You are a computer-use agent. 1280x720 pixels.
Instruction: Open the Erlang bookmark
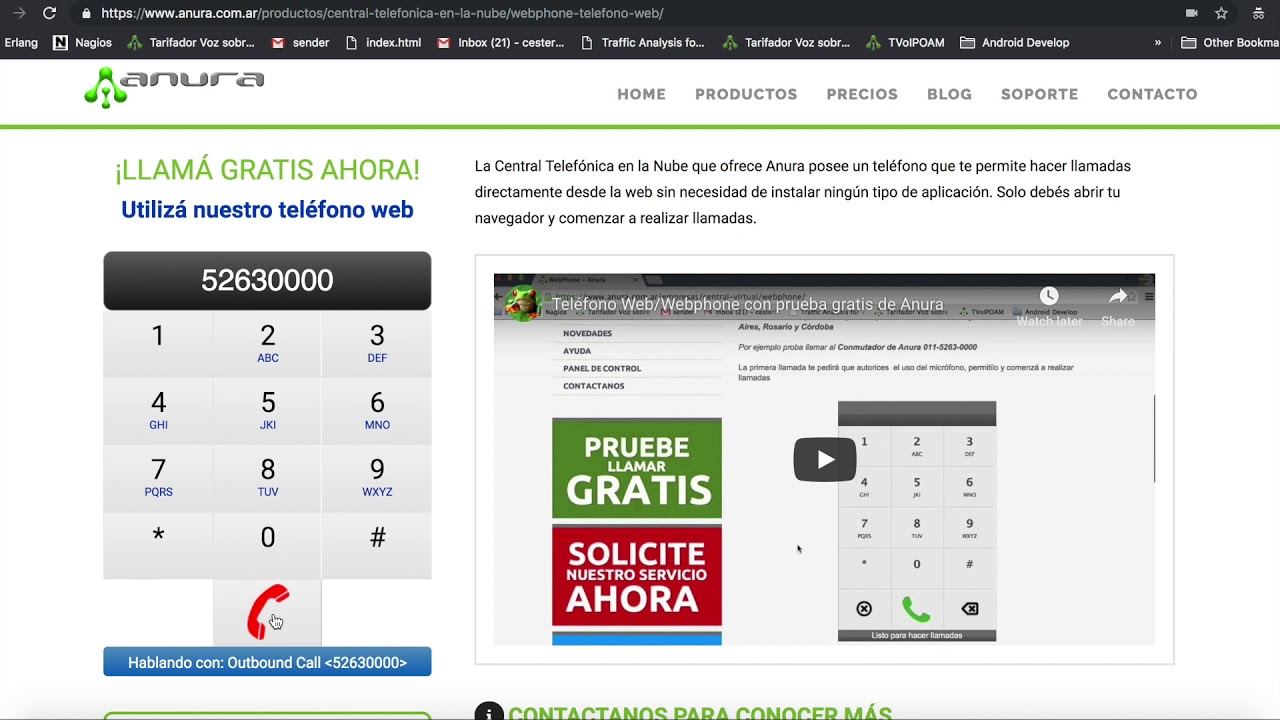point(21,43)
